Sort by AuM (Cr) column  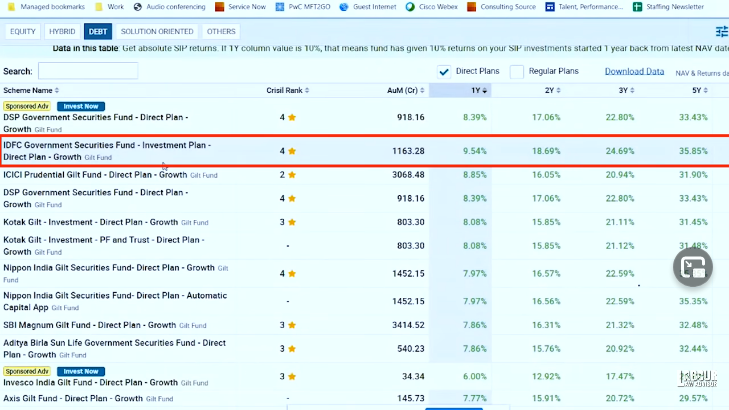(x=405, y=90)
